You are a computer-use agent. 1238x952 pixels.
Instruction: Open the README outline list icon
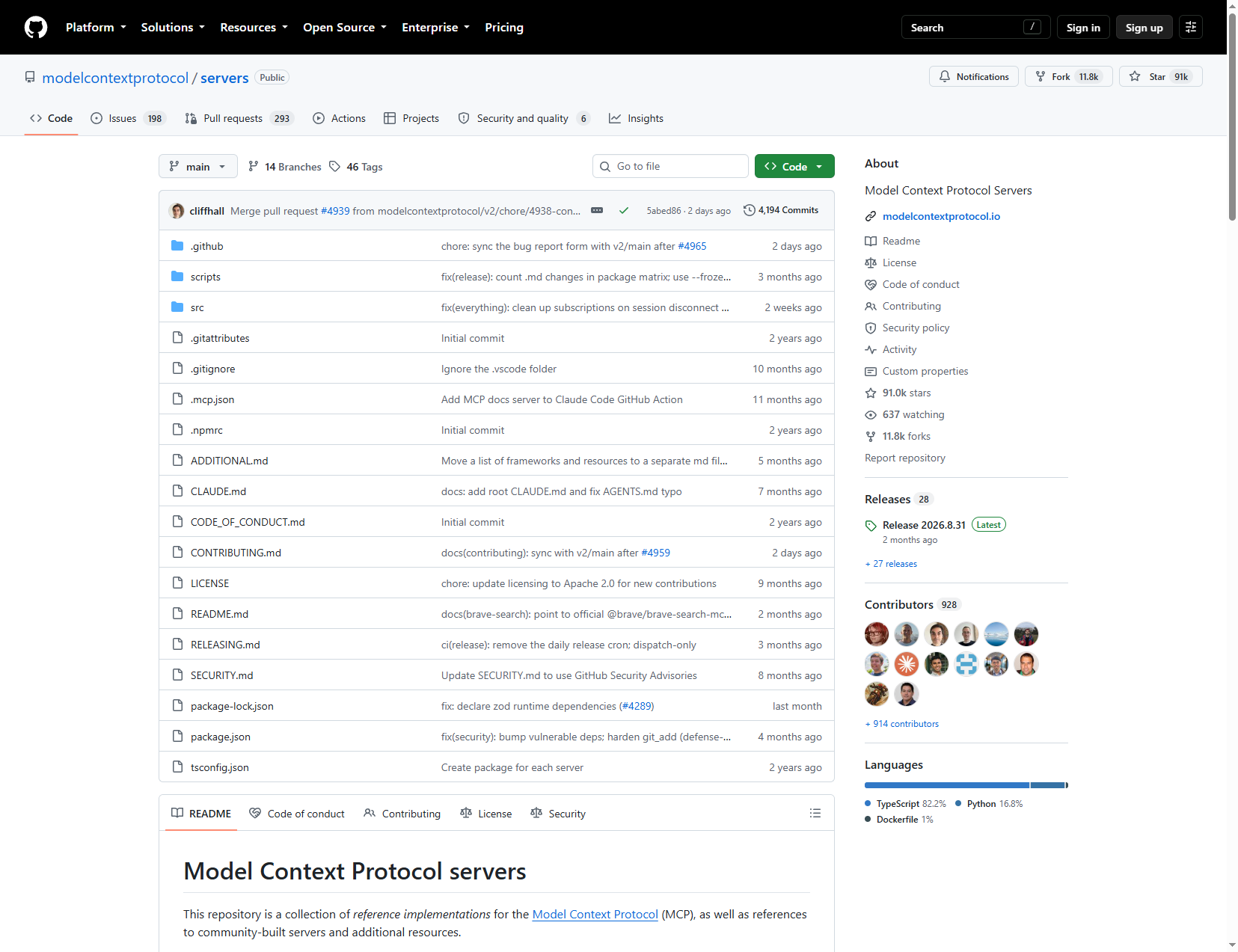815,813
